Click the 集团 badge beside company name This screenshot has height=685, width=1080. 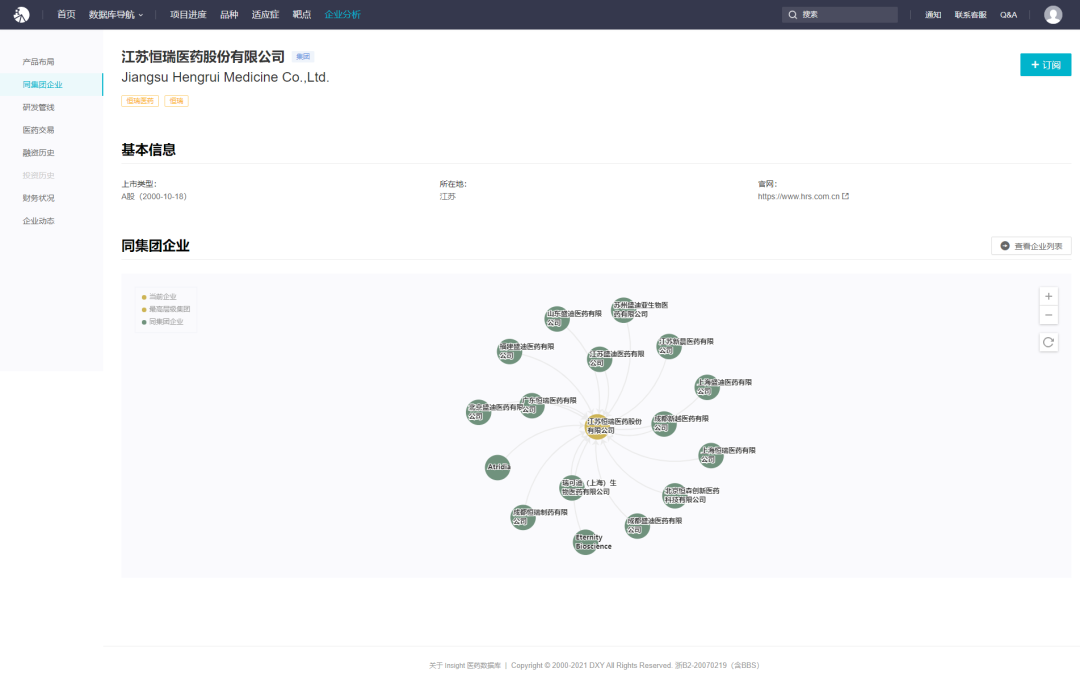point(303,56)
